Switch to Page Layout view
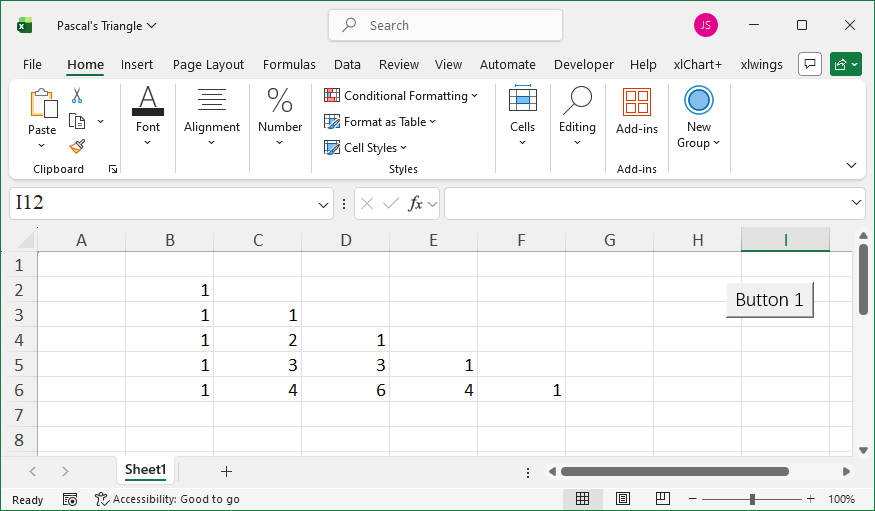Image resolution: width=875 pixels, height=511 pixels. click(622, 499)
